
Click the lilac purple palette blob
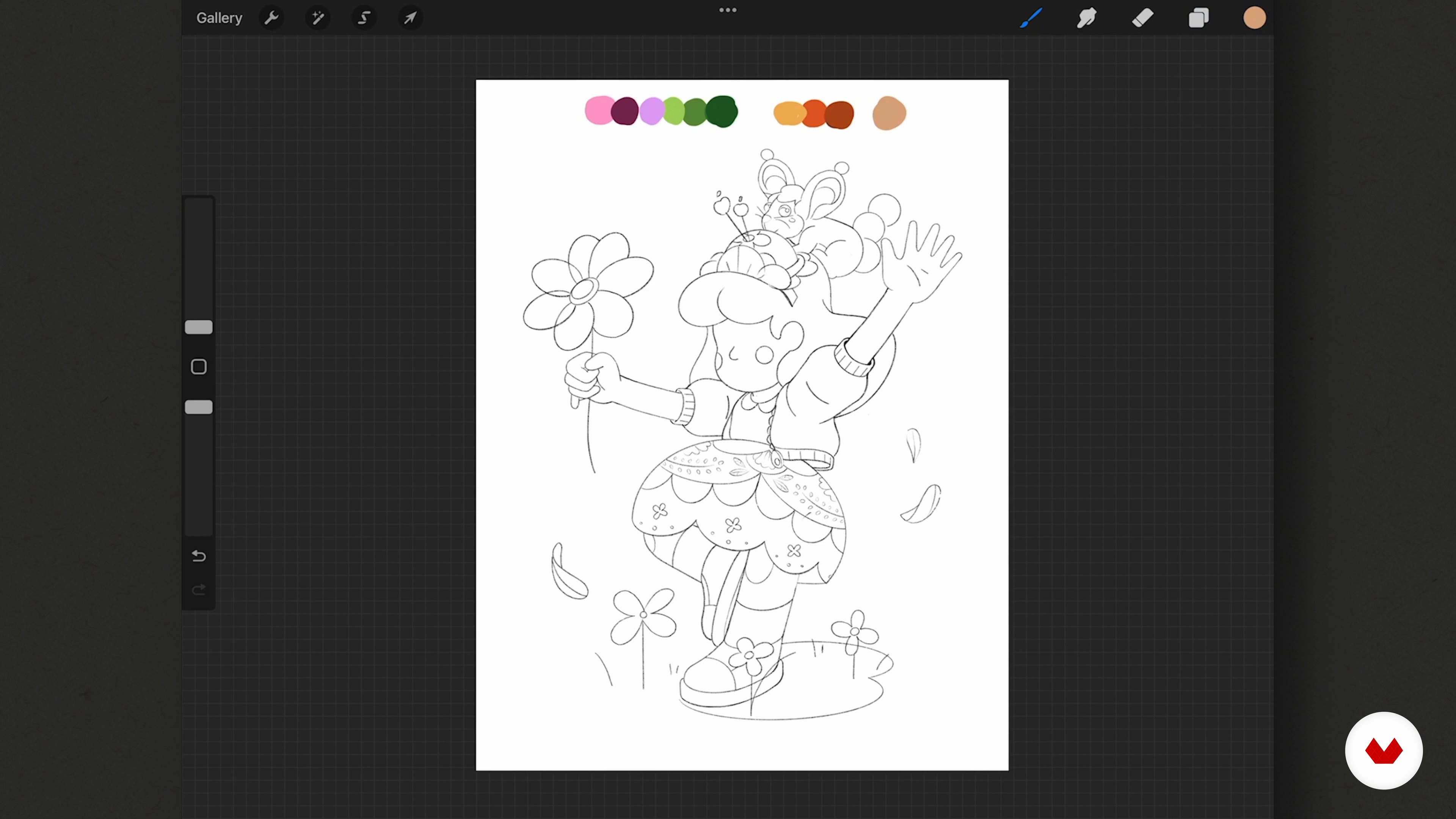tap(652, 111)
